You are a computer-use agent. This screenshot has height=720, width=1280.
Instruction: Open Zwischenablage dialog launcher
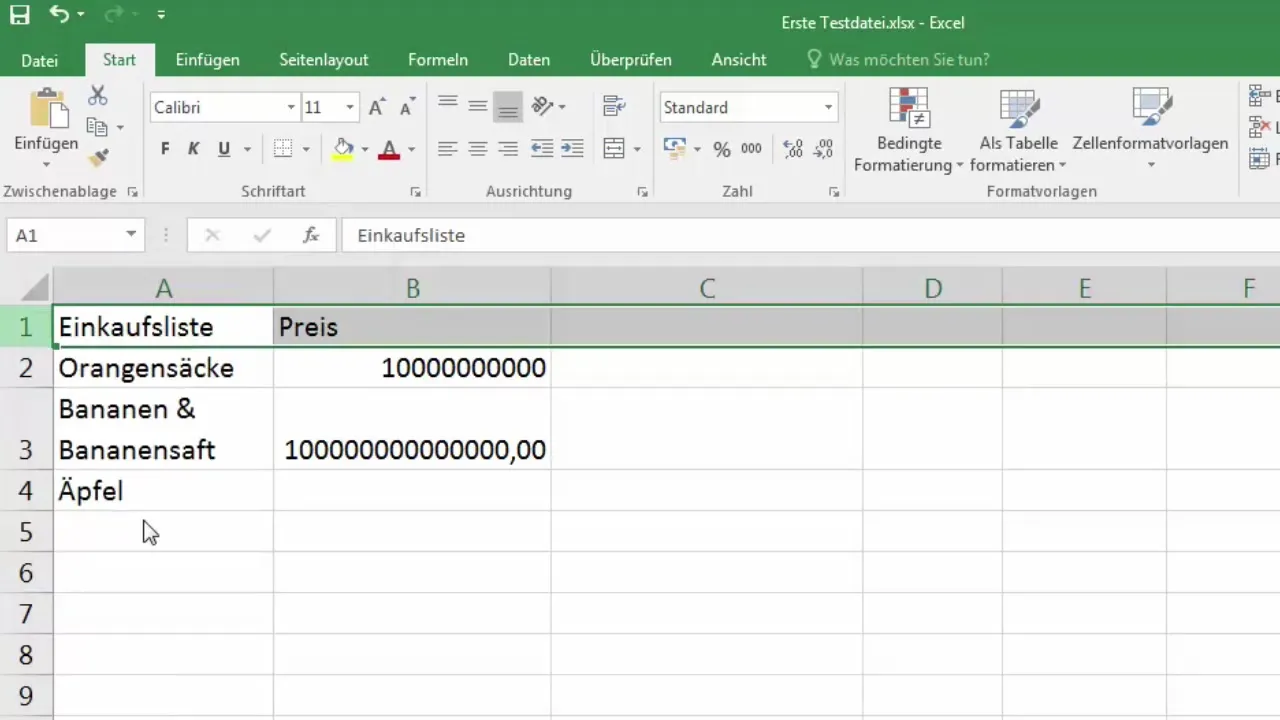132,192
